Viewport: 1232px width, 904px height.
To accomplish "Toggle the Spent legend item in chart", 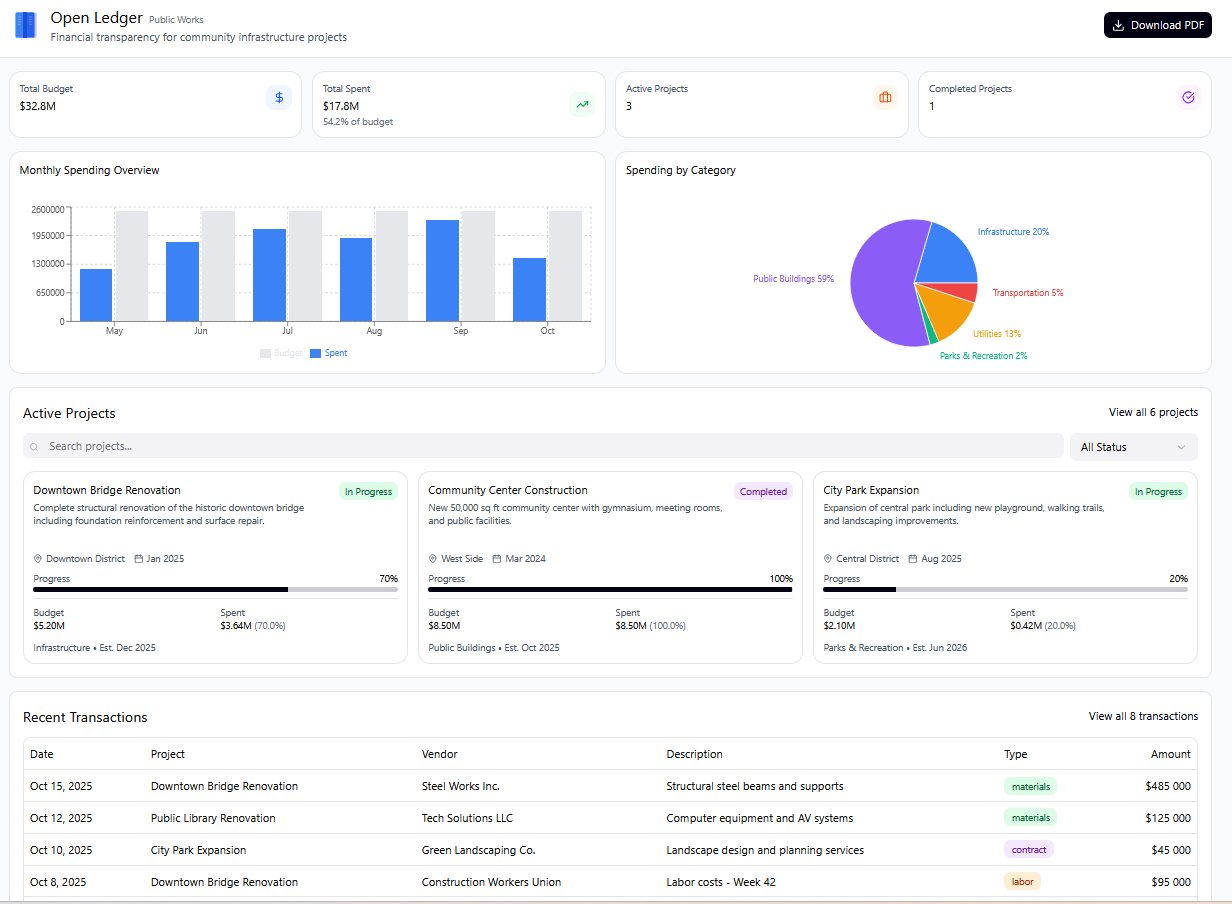I will (329, 353).
